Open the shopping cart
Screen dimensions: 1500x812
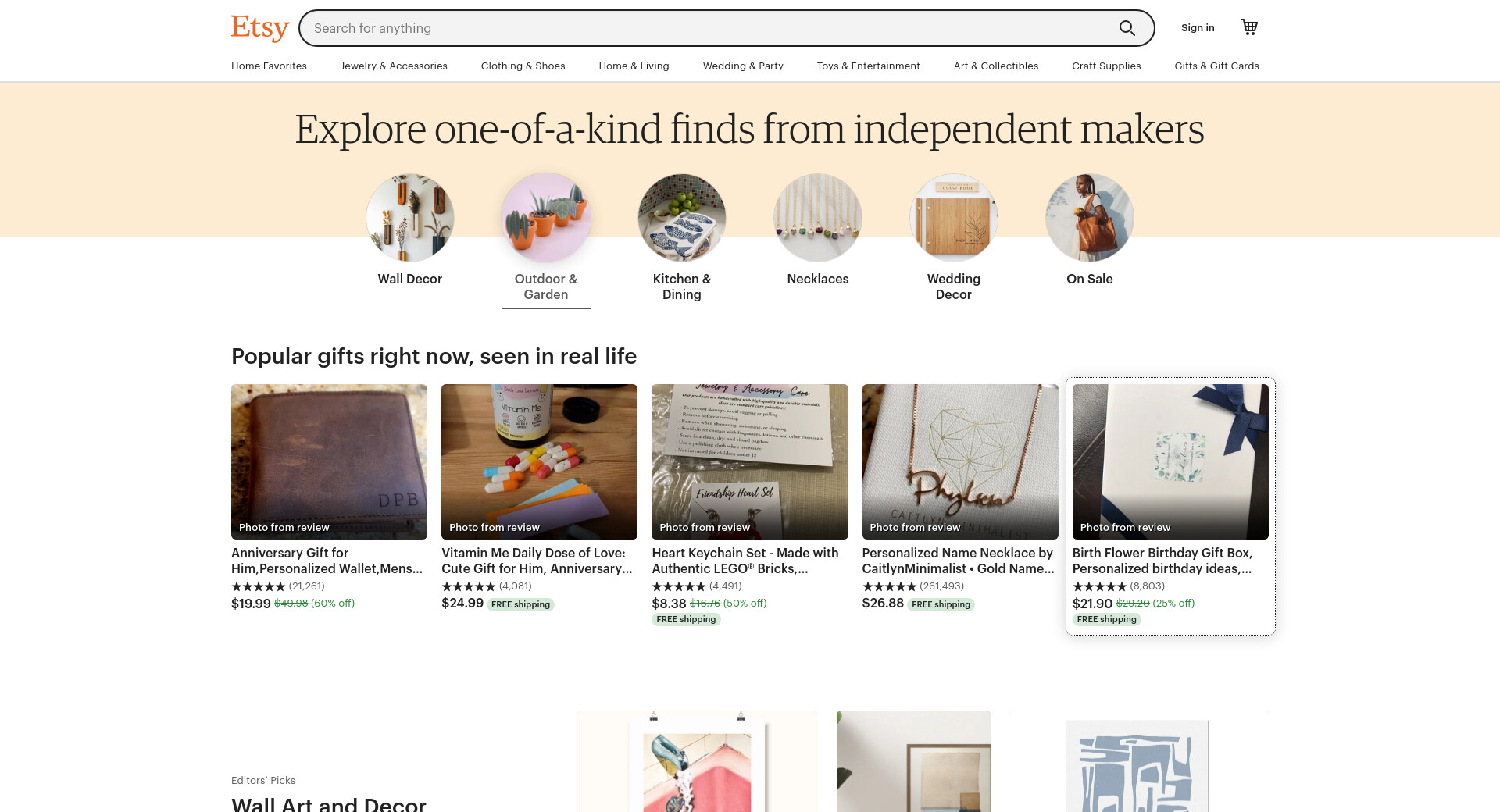coord(1249,27)
